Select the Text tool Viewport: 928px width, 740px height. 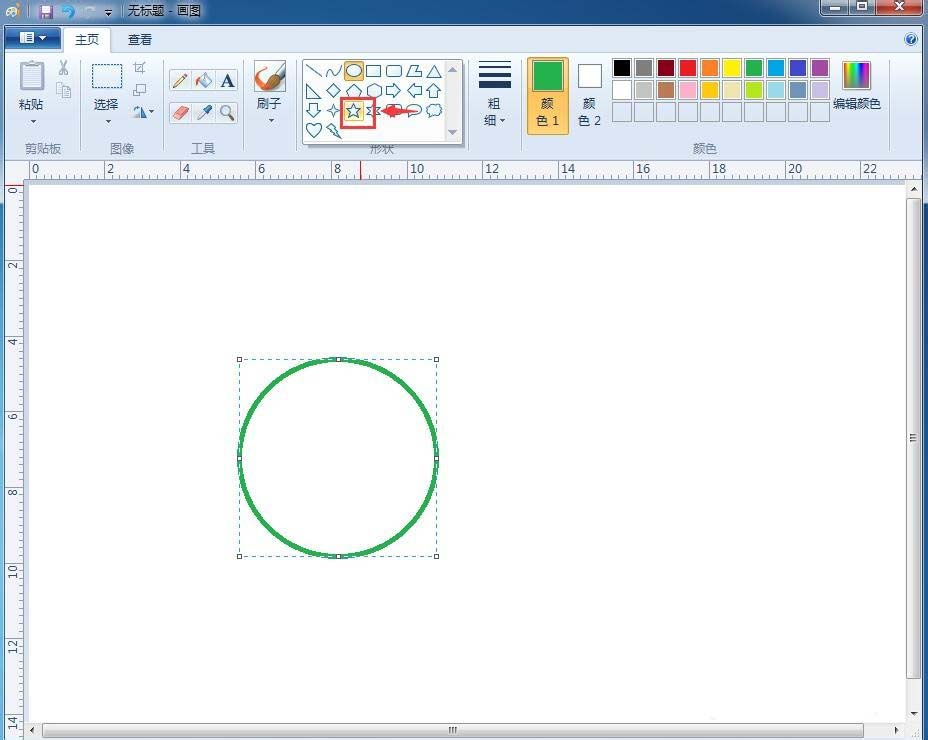point(227,80)
